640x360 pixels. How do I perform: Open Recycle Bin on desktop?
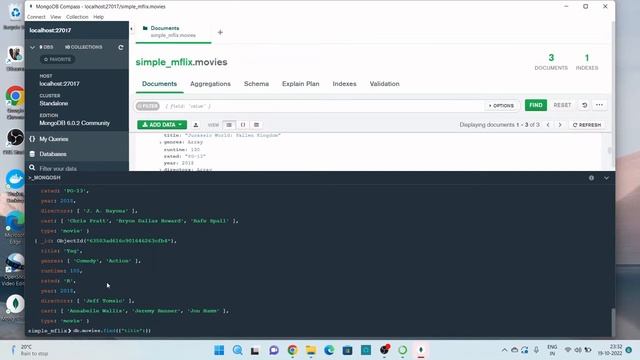pos(15,16)
